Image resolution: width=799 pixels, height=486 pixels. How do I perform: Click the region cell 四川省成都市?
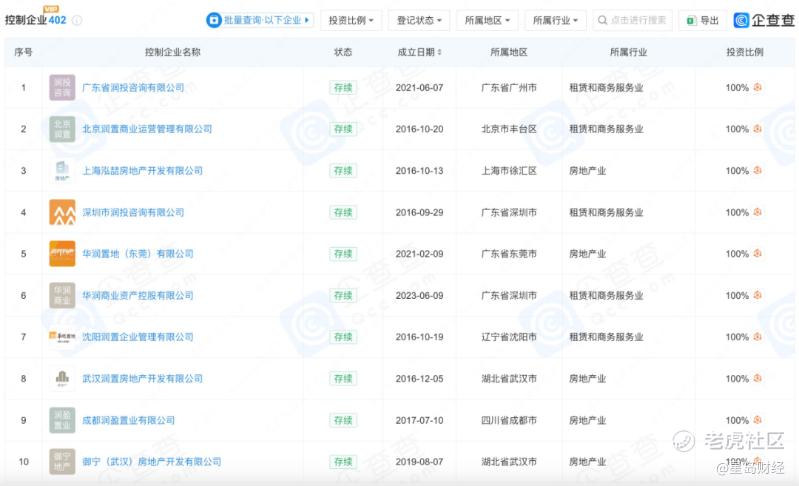(x=509, y=420)
